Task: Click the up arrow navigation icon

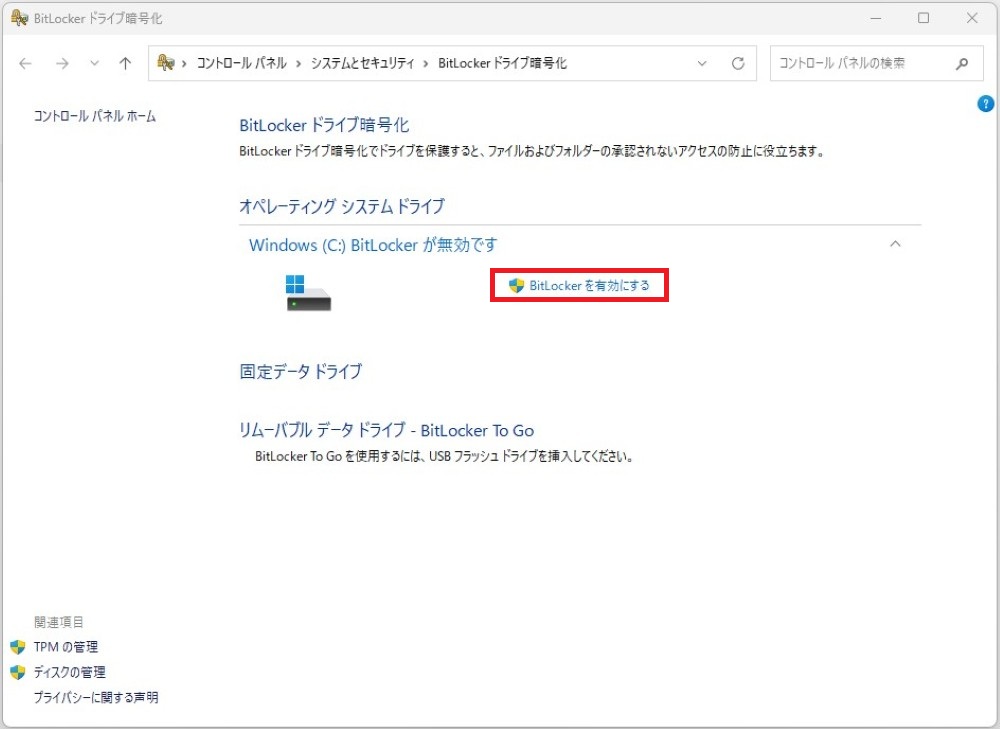Action: (x=124, y=62)
